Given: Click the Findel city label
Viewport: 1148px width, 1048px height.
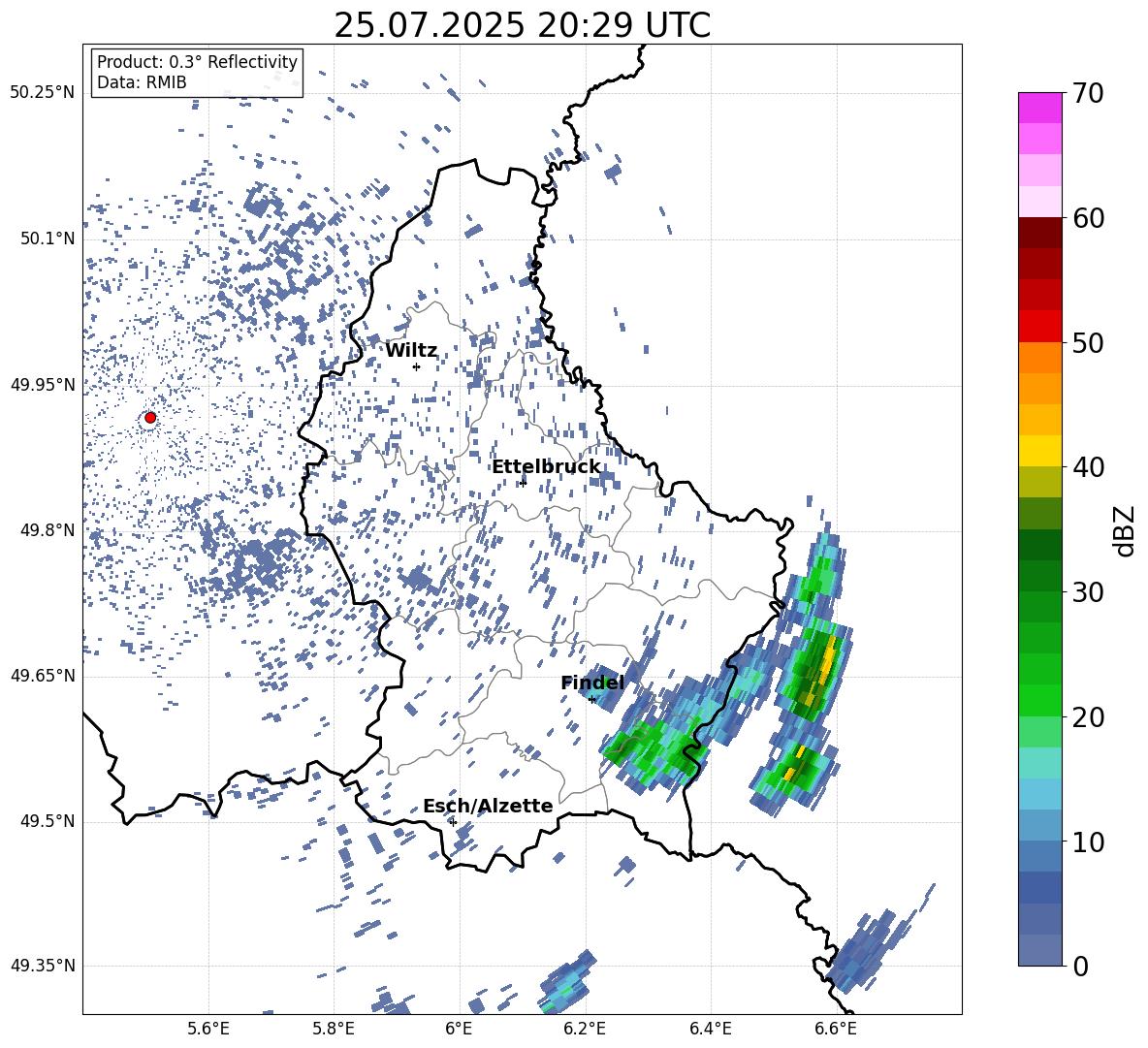Looking at the screenshot, I should (x=592, y=683).
